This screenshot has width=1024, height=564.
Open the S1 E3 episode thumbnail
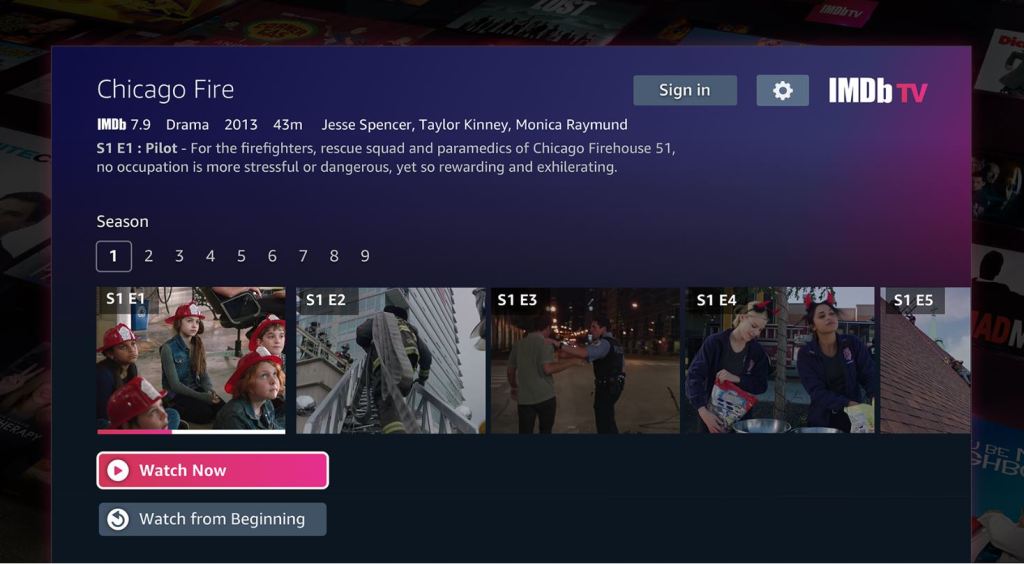[x=585, y=360]
